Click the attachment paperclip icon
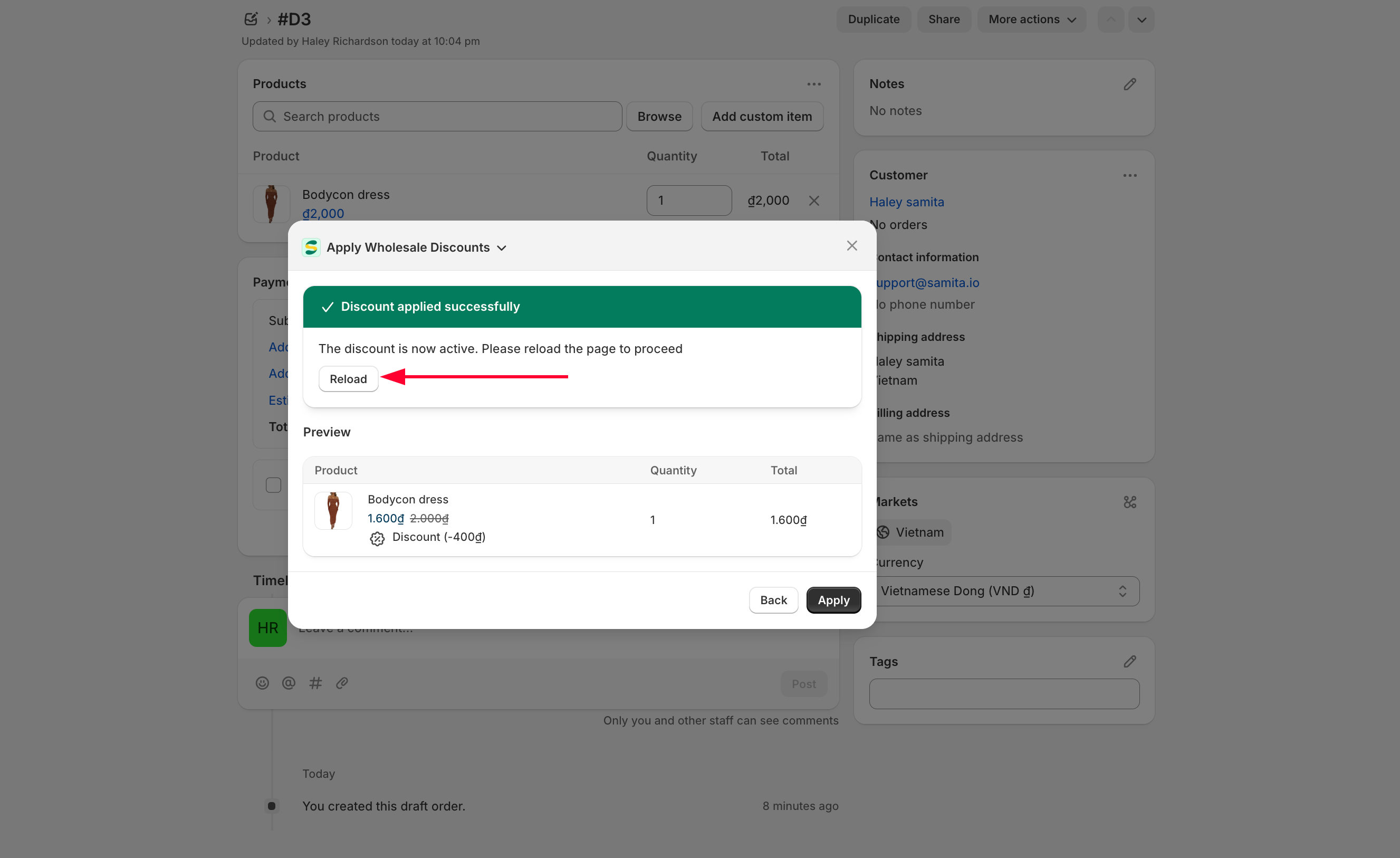1400x858 pixels. (341, 683)
